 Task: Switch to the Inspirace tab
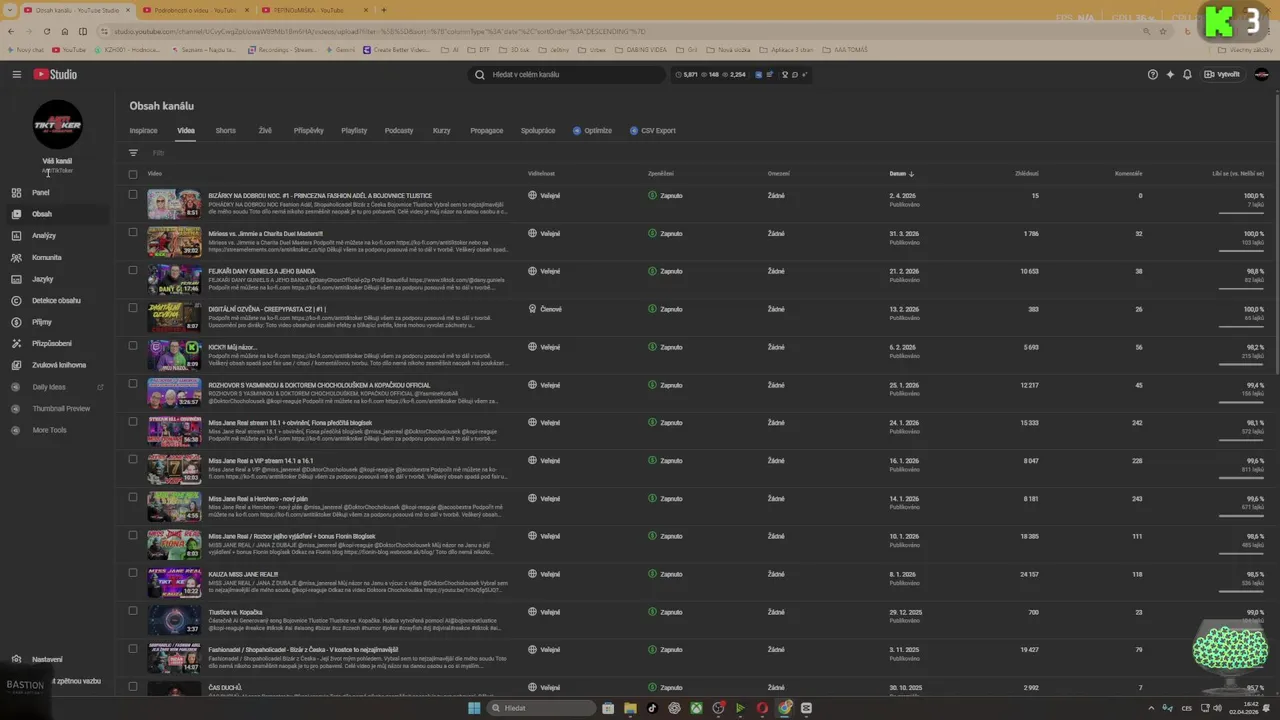pos(143,130)
